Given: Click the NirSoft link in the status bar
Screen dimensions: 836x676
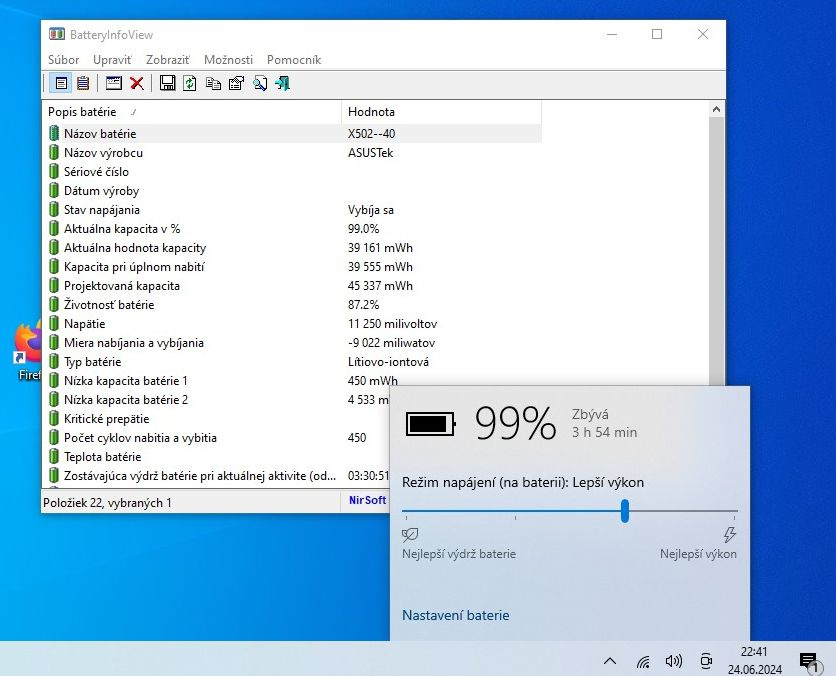Looking at the screenshot, I should coord(367,500).
